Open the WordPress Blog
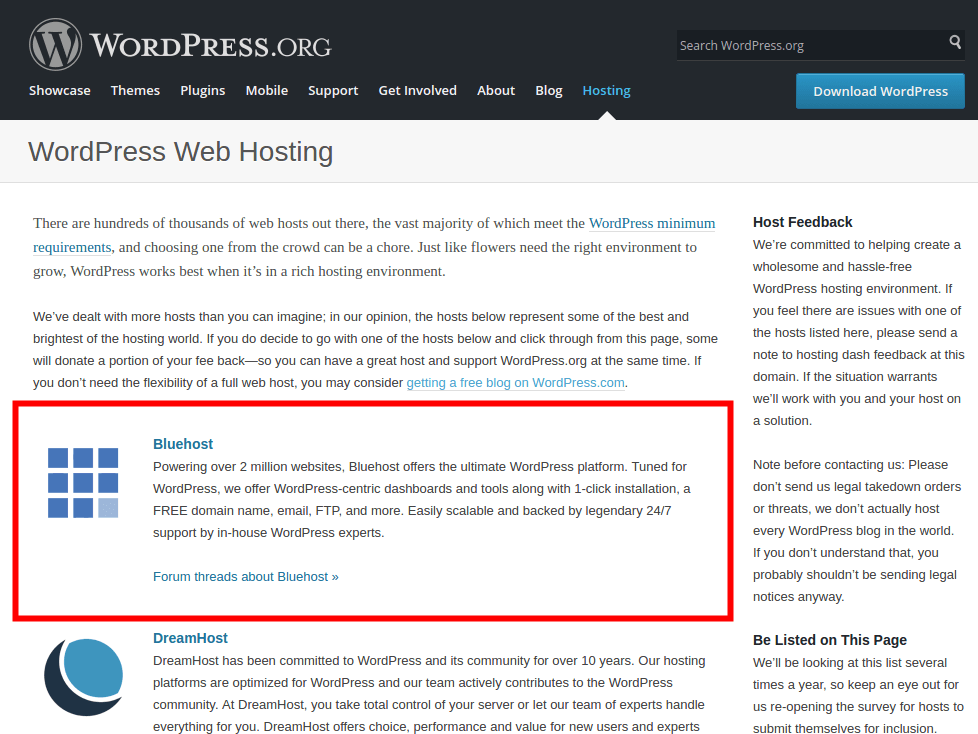This screenshot has width=978, height=734. (x=548, y=90)
